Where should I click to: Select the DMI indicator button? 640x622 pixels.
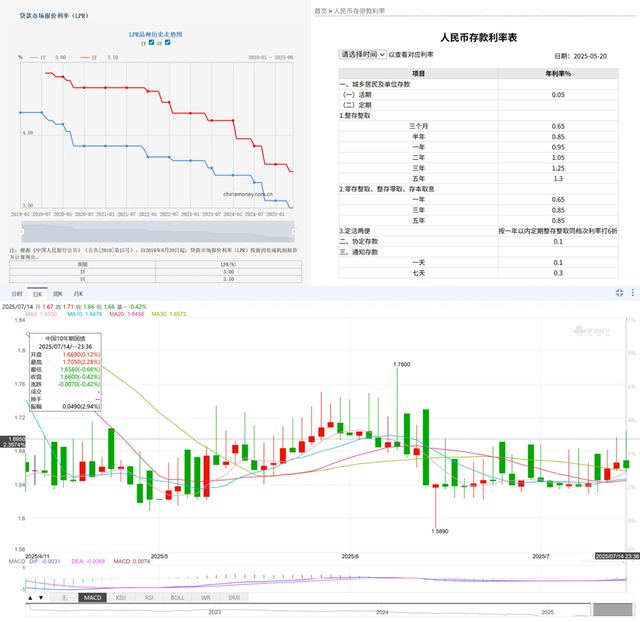pyautogui.click(x=234, y=598)
